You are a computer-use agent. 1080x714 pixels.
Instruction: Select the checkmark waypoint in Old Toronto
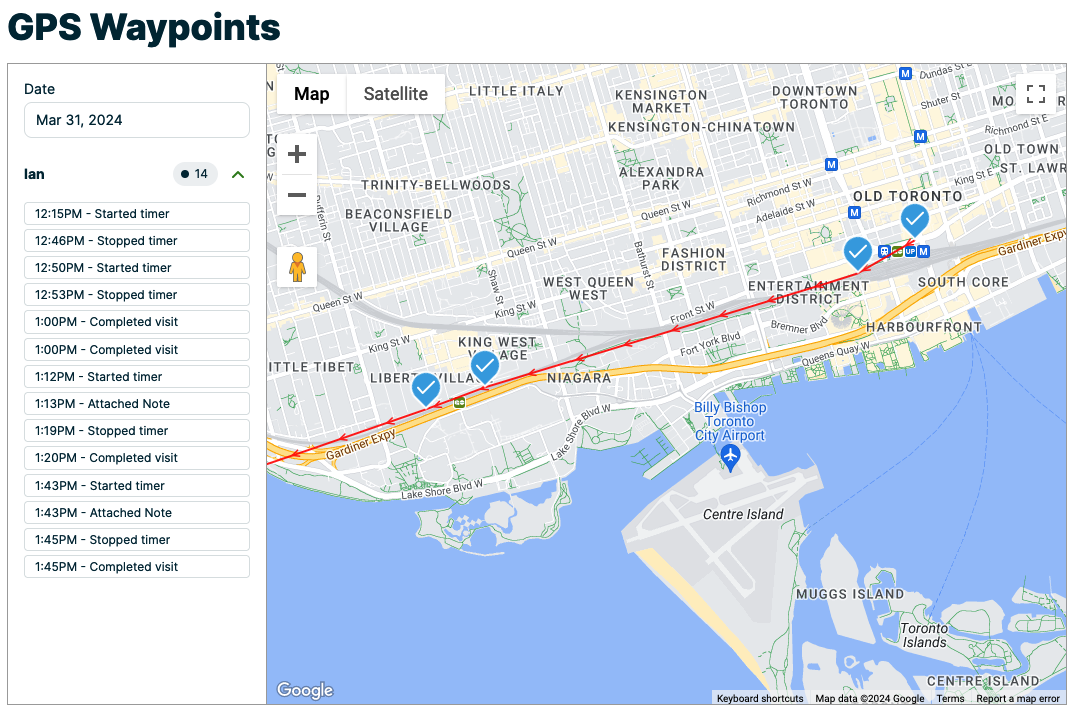(914, 219)
